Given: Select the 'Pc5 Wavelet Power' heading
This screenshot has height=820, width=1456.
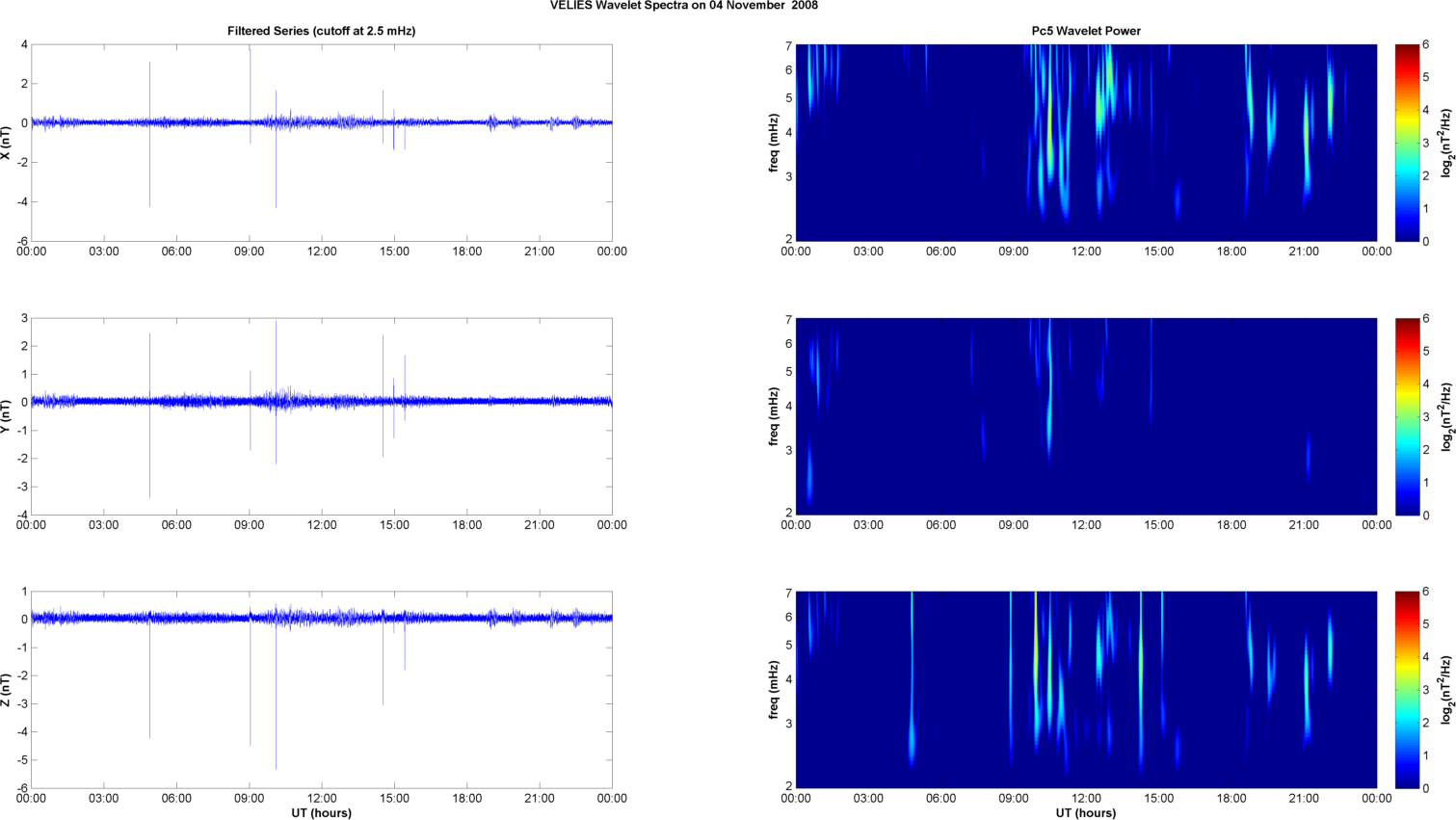Looking at the screenshot, I should (x=1086, y=31).
